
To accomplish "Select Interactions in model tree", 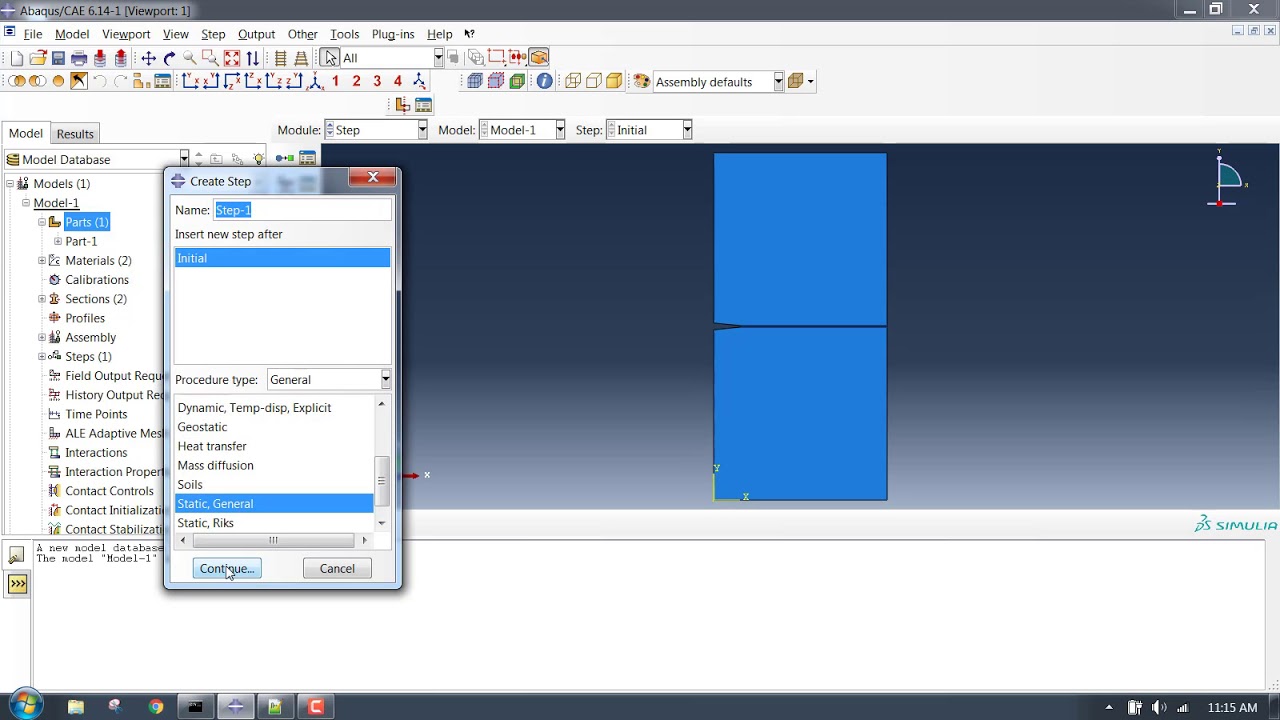I will pyautogui.click(x=96, y=452).
